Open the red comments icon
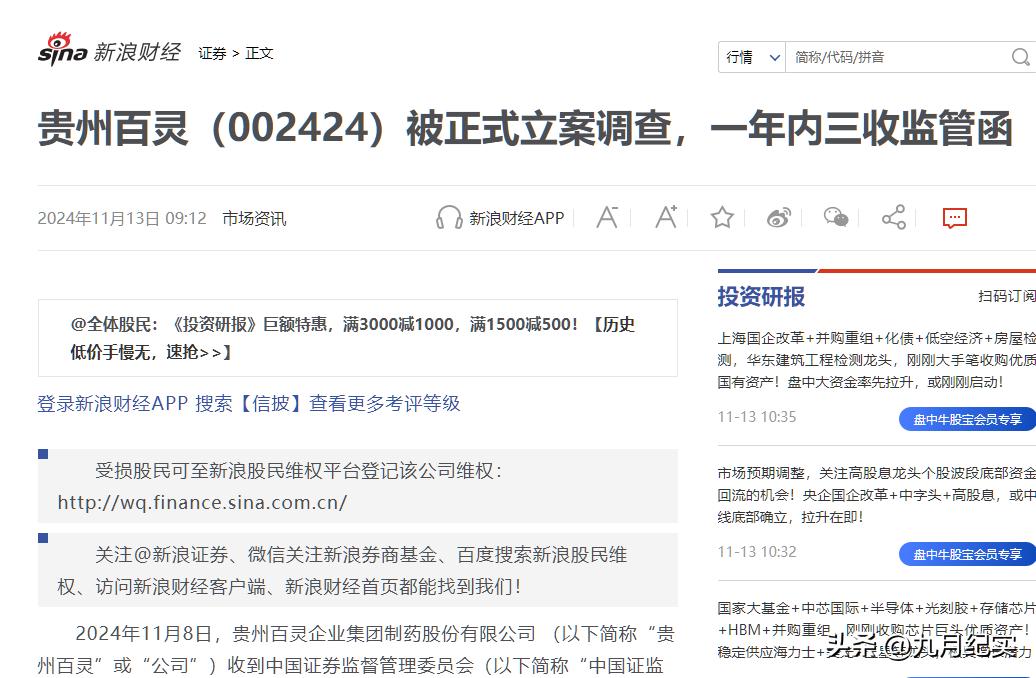1036x678 pixels. click(x=955, y=217)
